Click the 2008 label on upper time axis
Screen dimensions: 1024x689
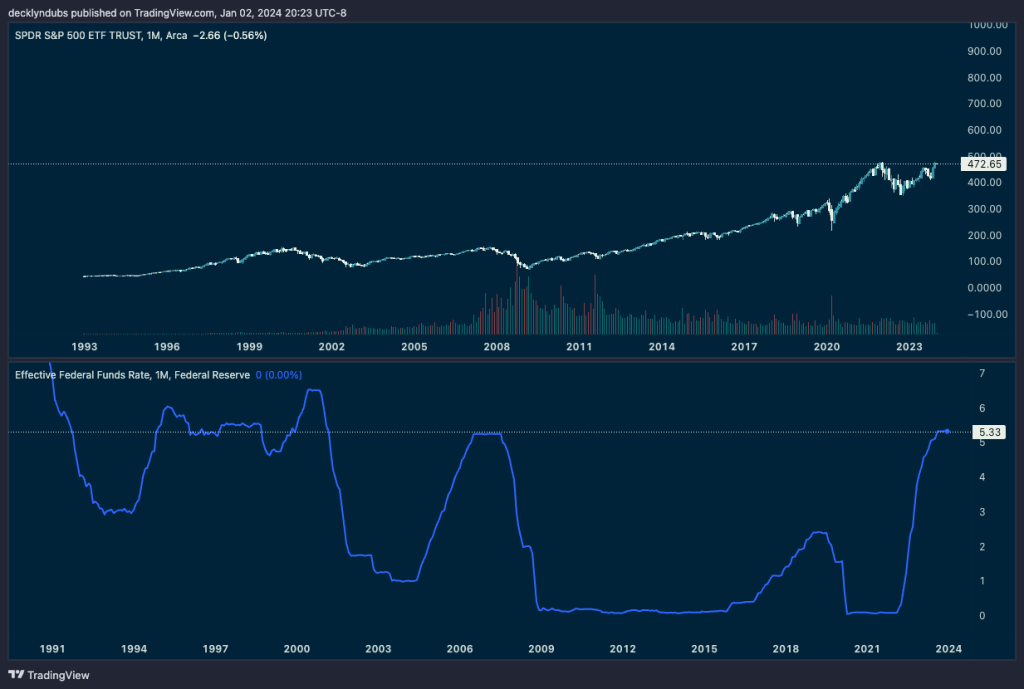coord(497,346)
